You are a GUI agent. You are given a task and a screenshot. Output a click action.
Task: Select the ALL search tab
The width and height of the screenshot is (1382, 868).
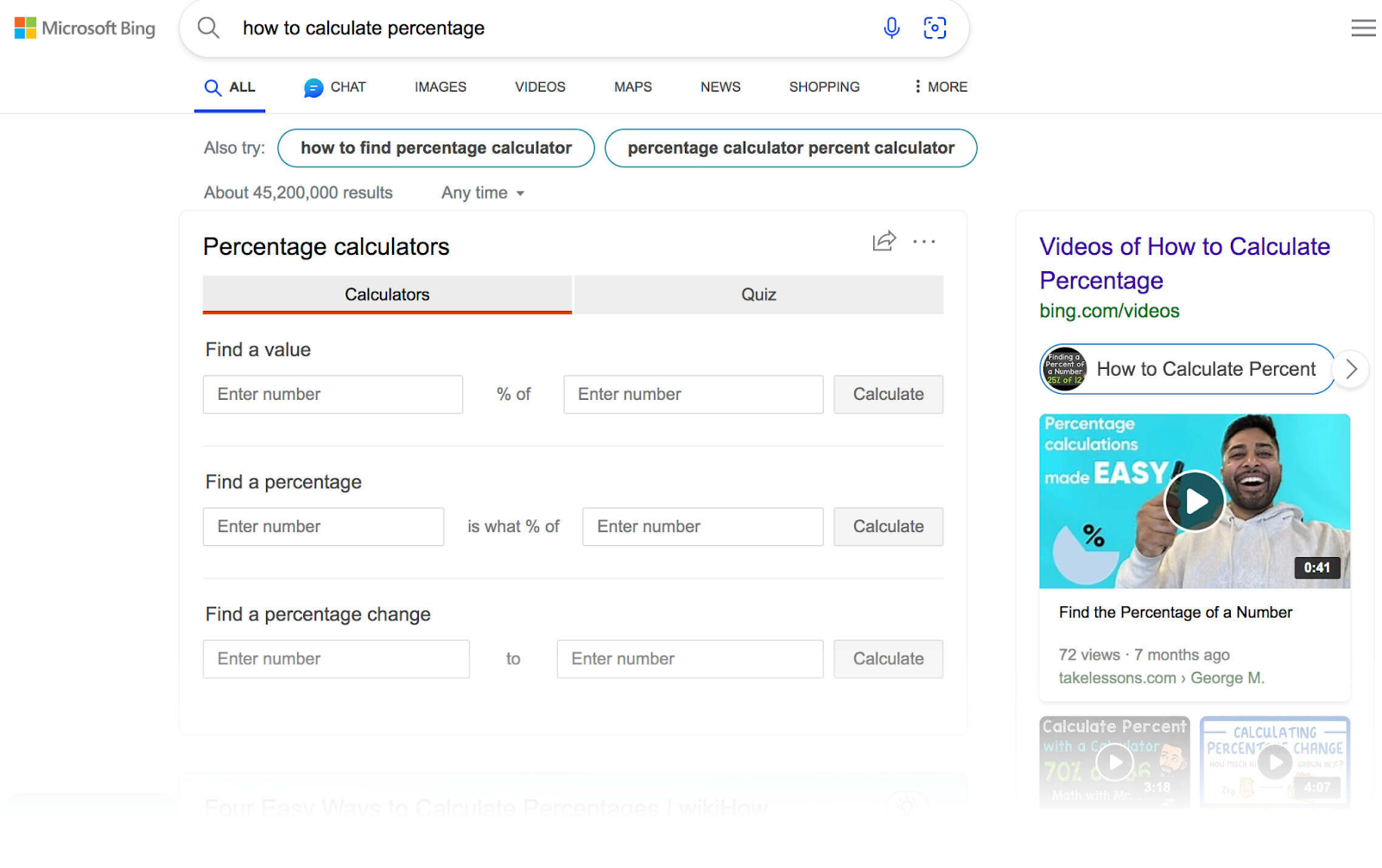pos(230,87)
